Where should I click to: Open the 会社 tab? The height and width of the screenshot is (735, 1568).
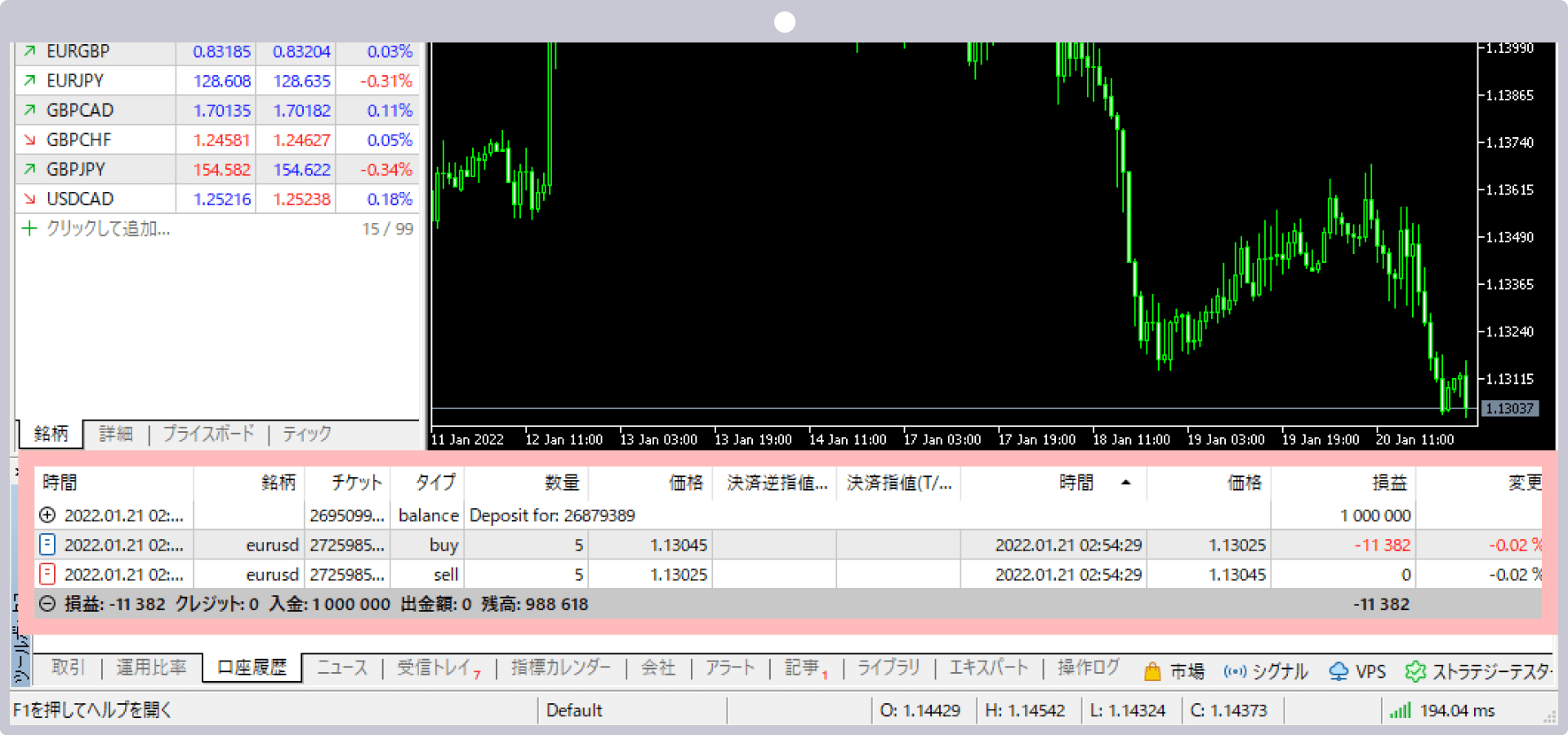[x=658, y=668]
